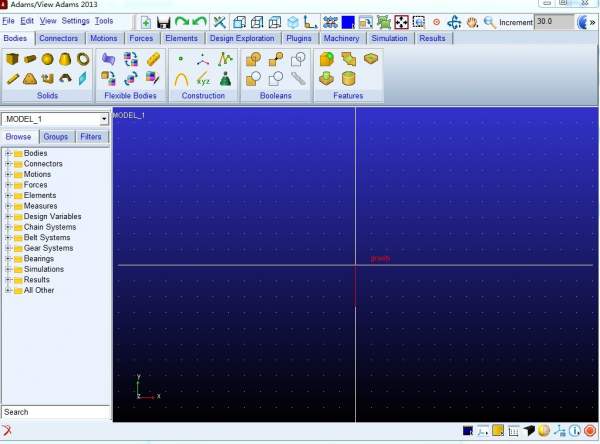
Task: Select the Simulations tree item
Action: pyautogui.click(x=44, y=269)
